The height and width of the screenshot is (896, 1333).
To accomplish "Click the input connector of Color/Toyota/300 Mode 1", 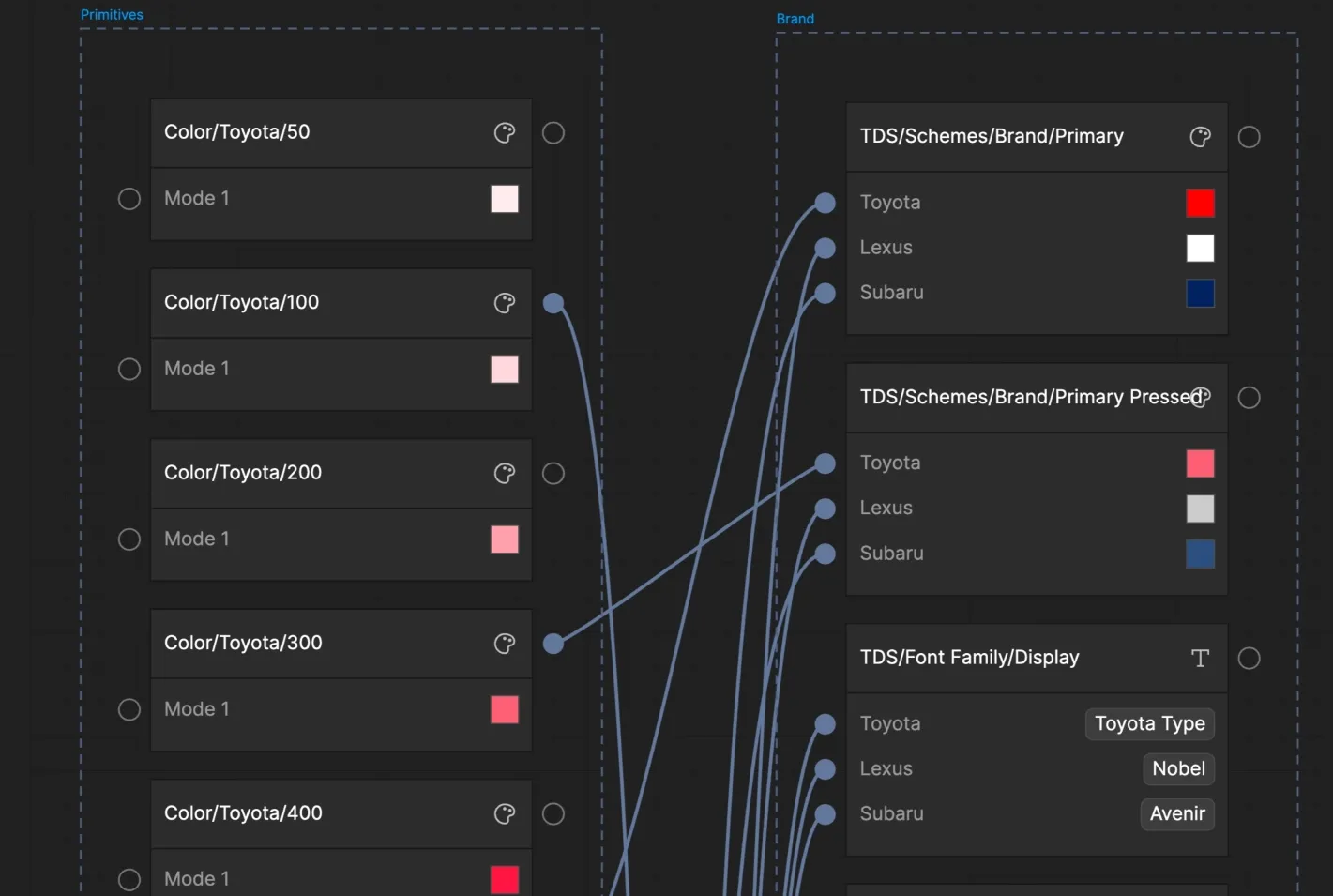I will click(129, 710).
